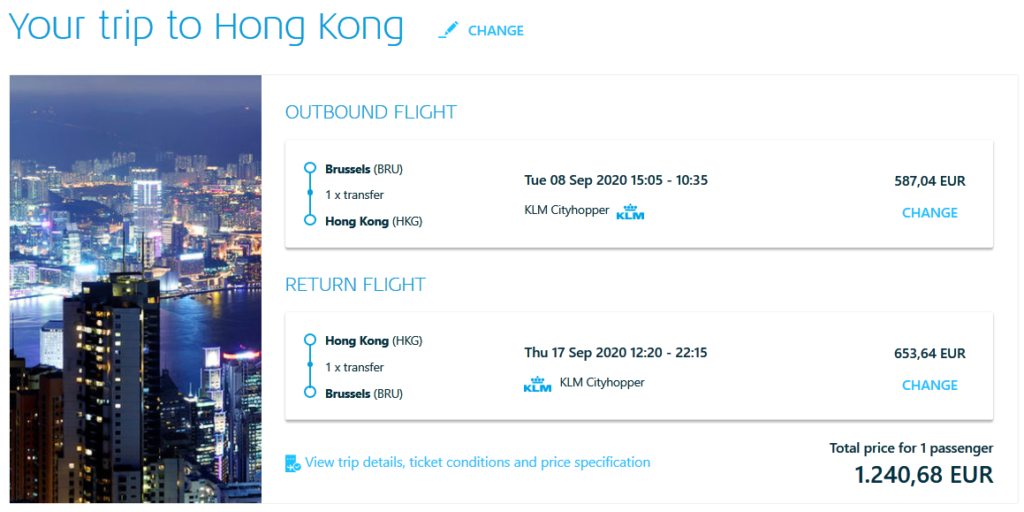Click the outbound "1 x transfer" text
The image size is (1024, 512).
(x=354, y=195)
